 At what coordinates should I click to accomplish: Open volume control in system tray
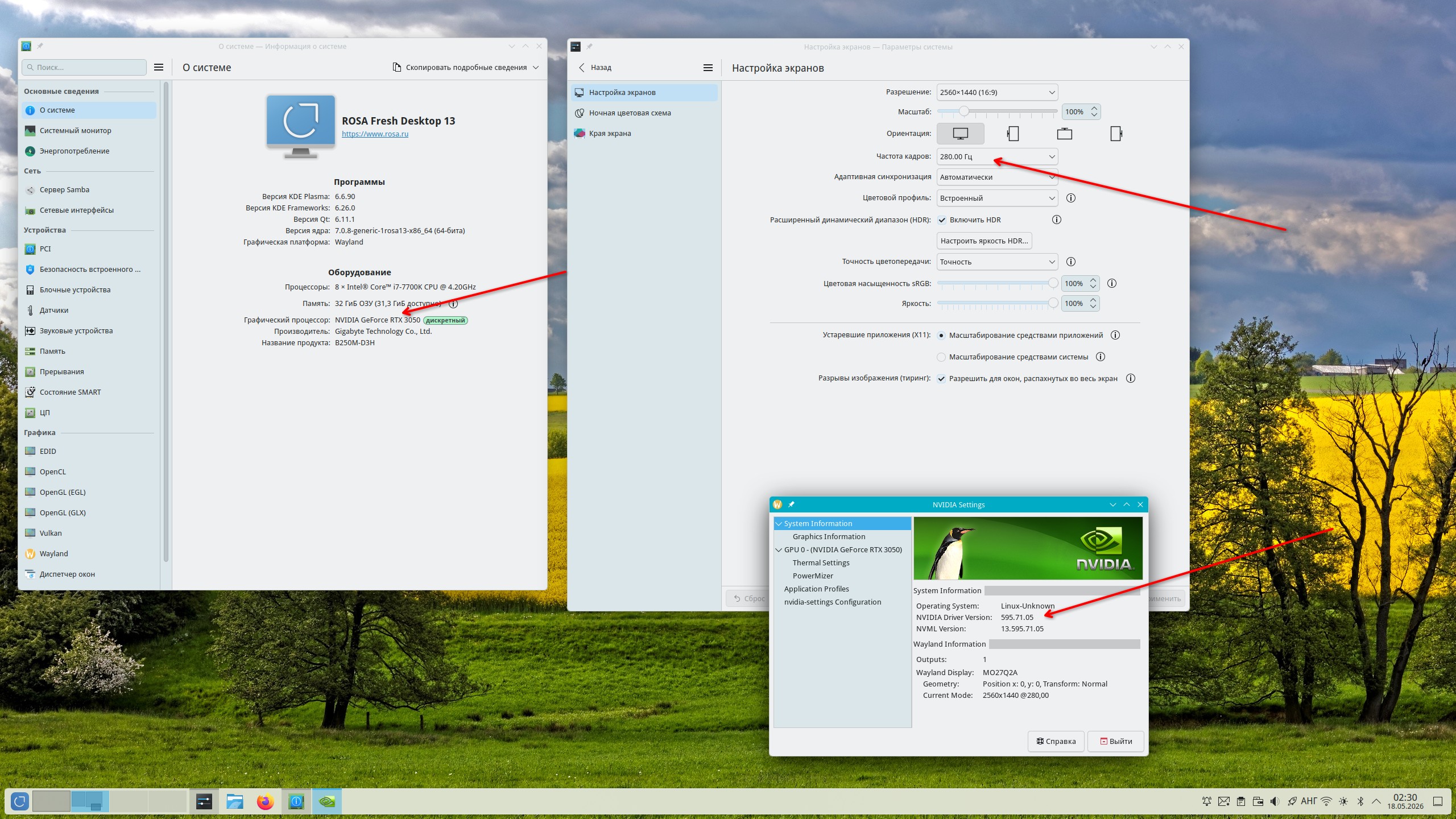click(1275, 801)
